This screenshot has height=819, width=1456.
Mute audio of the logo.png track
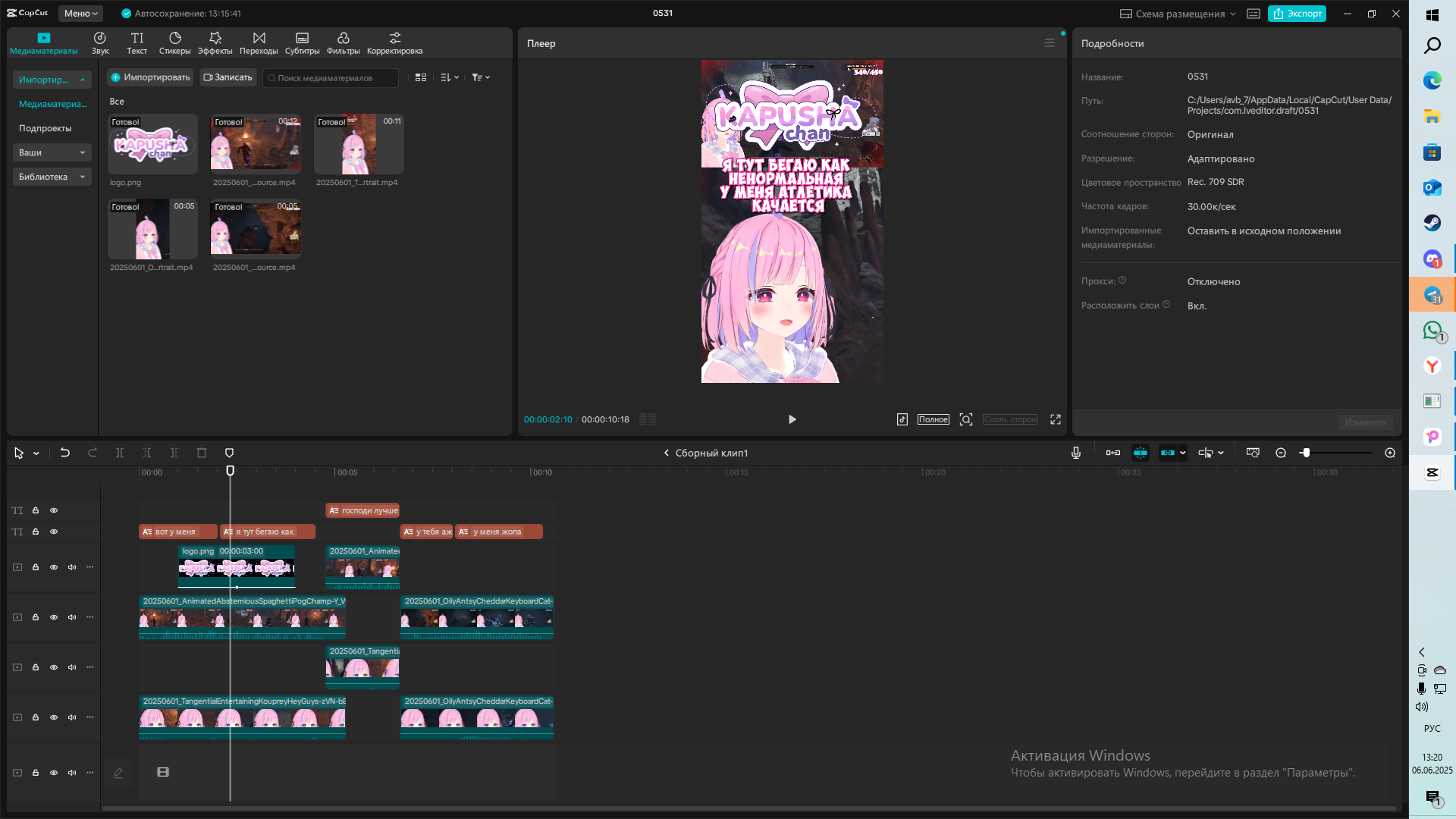(72, 567)
